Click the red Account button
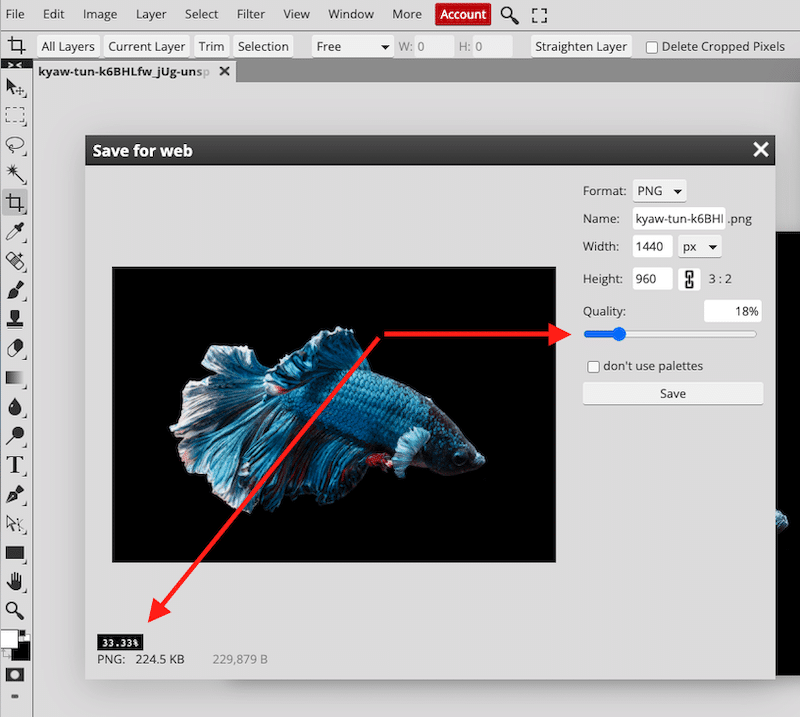 463,14
